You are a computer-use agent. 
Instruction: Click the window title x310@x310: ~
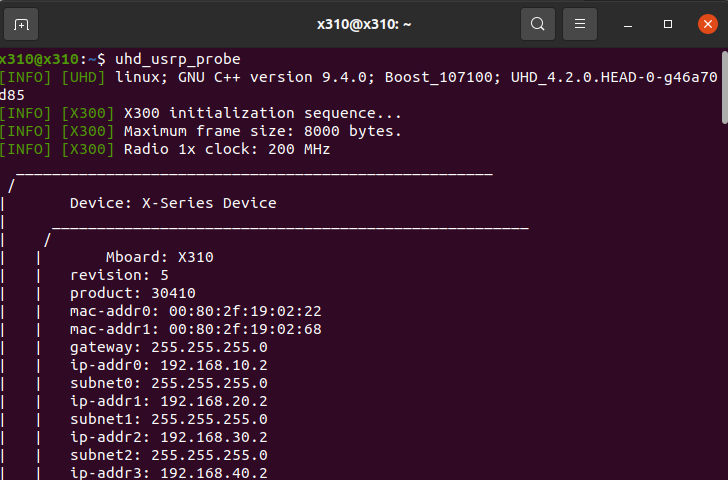pos(364,24)
